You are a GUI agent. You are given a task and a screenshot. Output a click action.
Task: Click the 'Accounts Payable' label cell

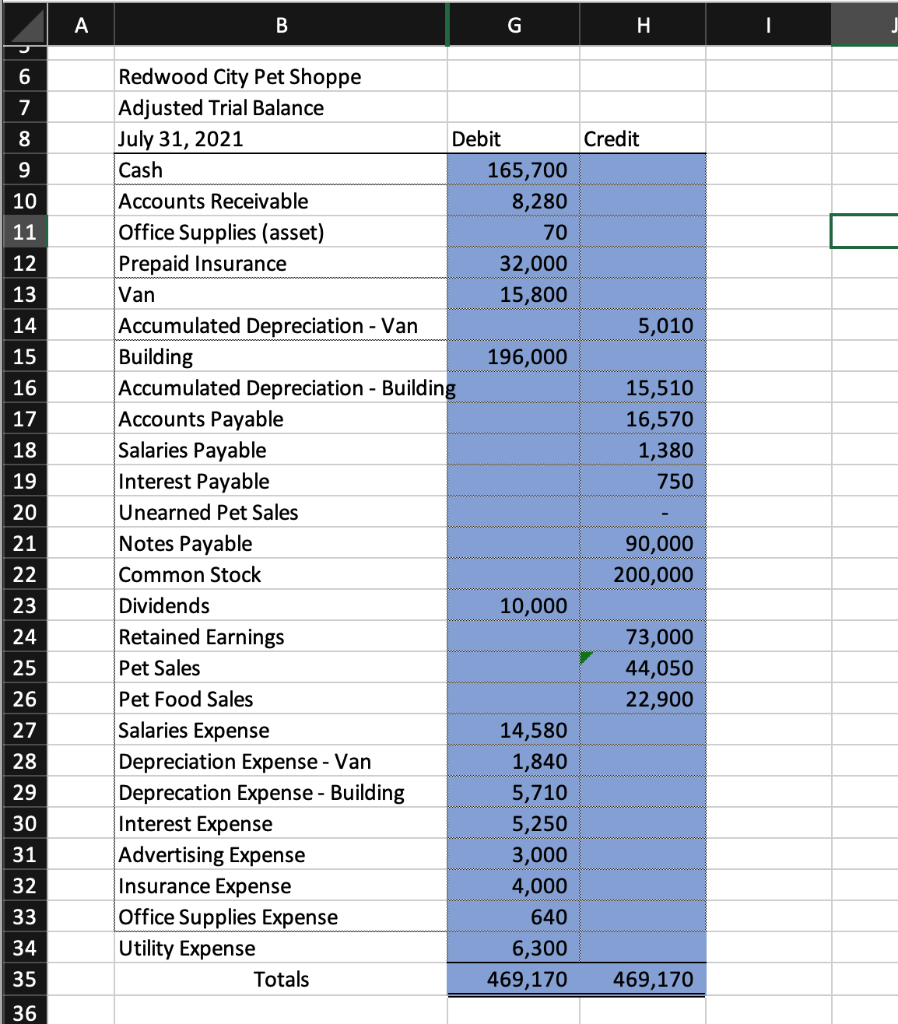tap(281, 419)
